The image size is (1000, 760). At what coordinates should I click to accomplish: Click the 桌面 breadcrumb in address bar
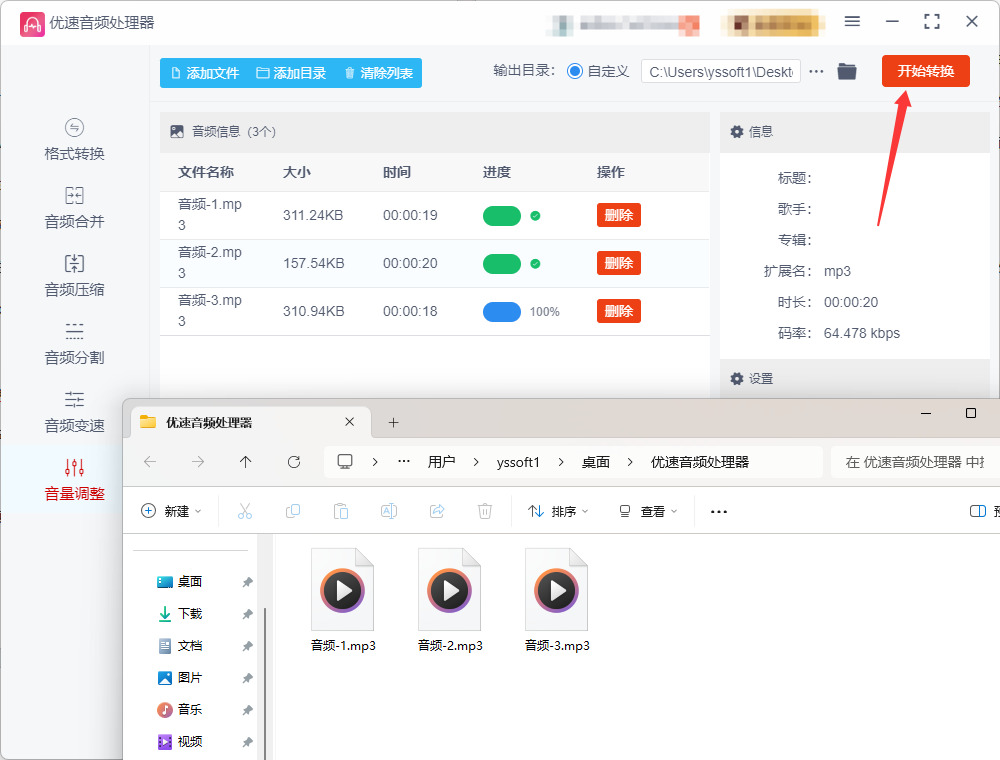point(596,462)
